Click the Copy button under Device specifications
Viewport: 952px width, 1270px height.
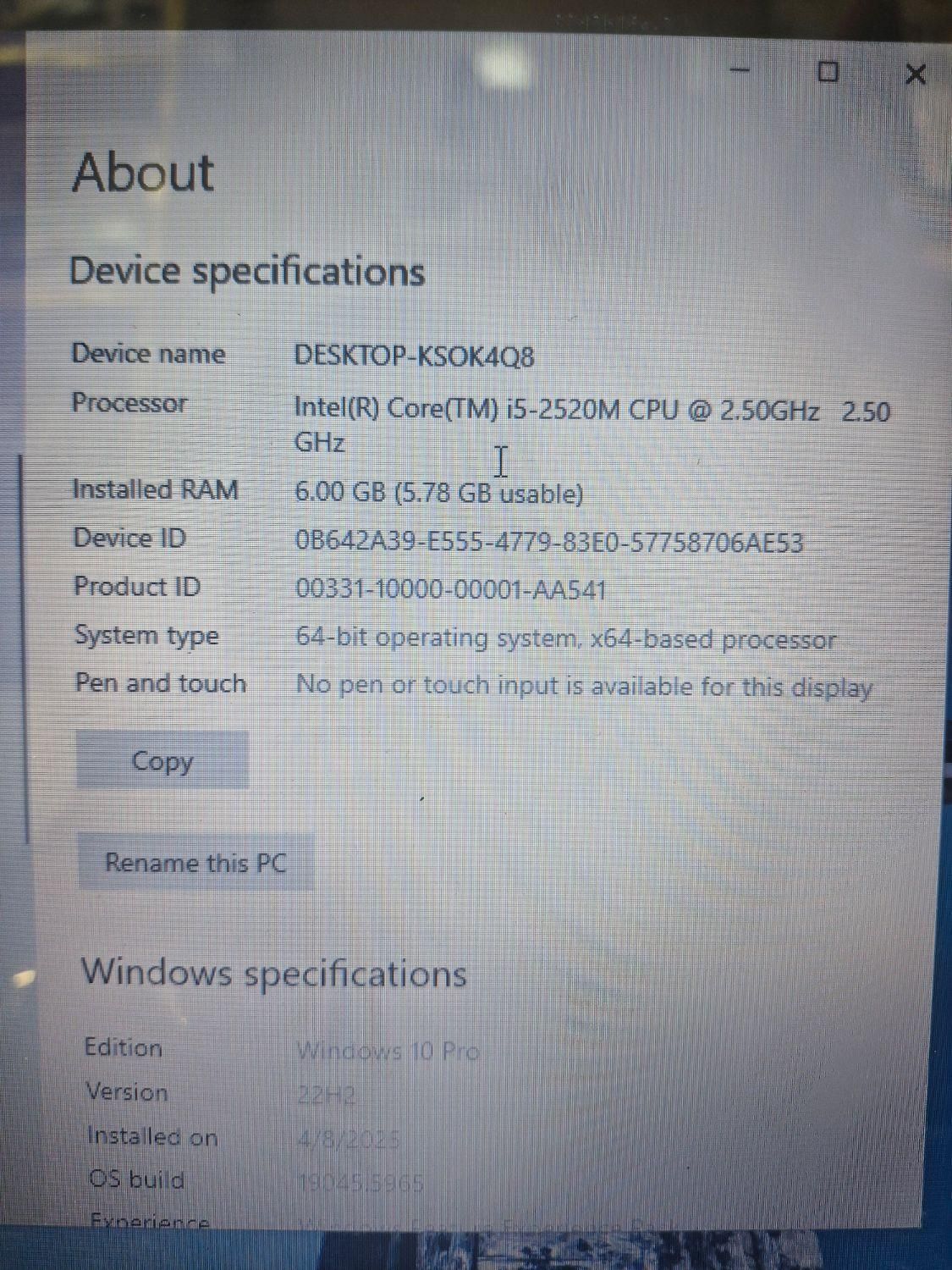162,760
